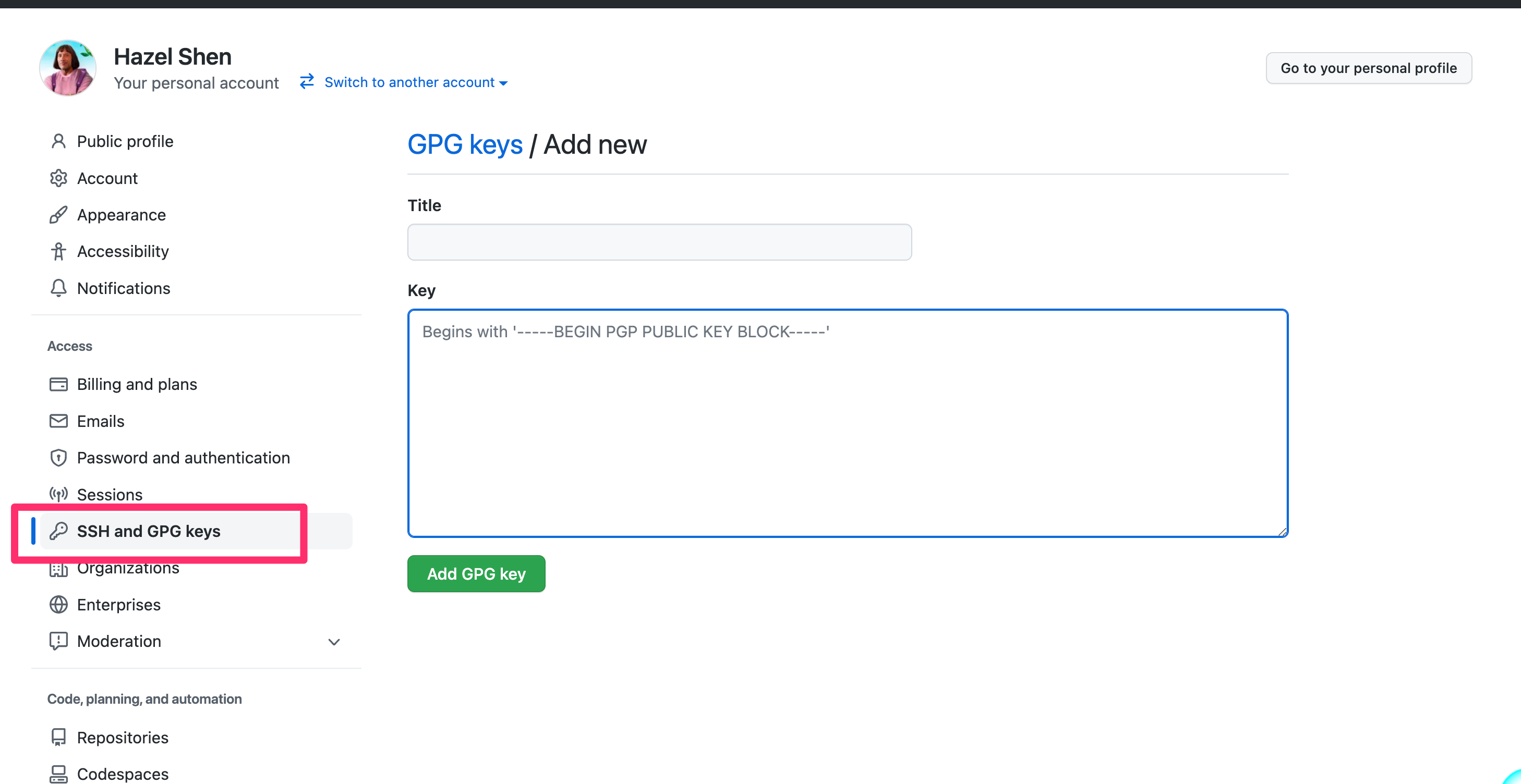1521x784 pixels.
Task: View Sessions page
Action: click(x=196, y=494)
